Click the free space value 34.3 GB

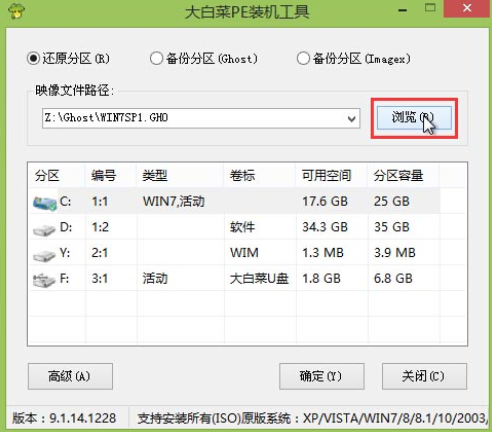click(x=325, y=227)
